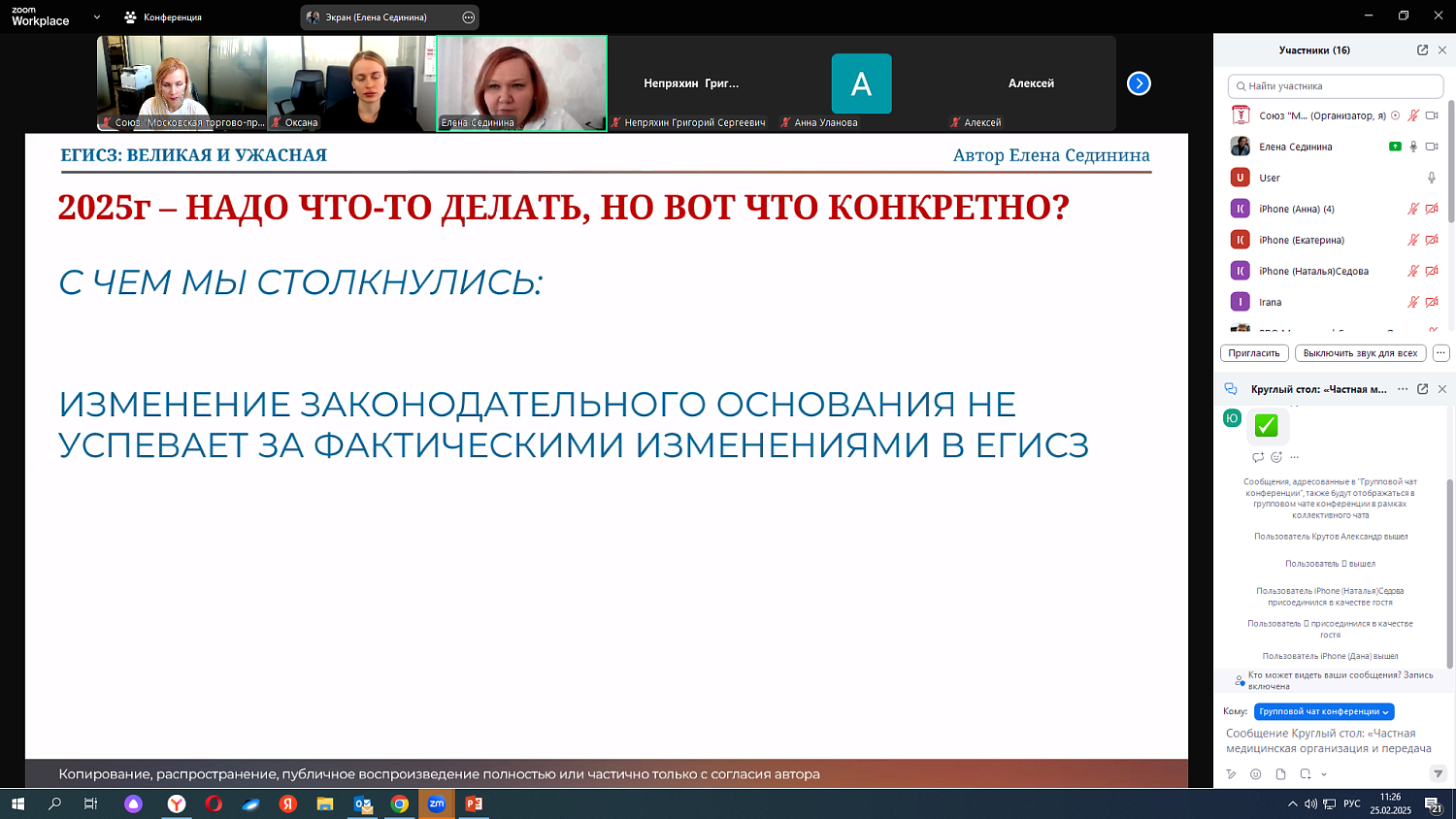The image size is (1456, 819).
Task: Unmute Елена Сединина's microphone icon
Action: 1415,147
